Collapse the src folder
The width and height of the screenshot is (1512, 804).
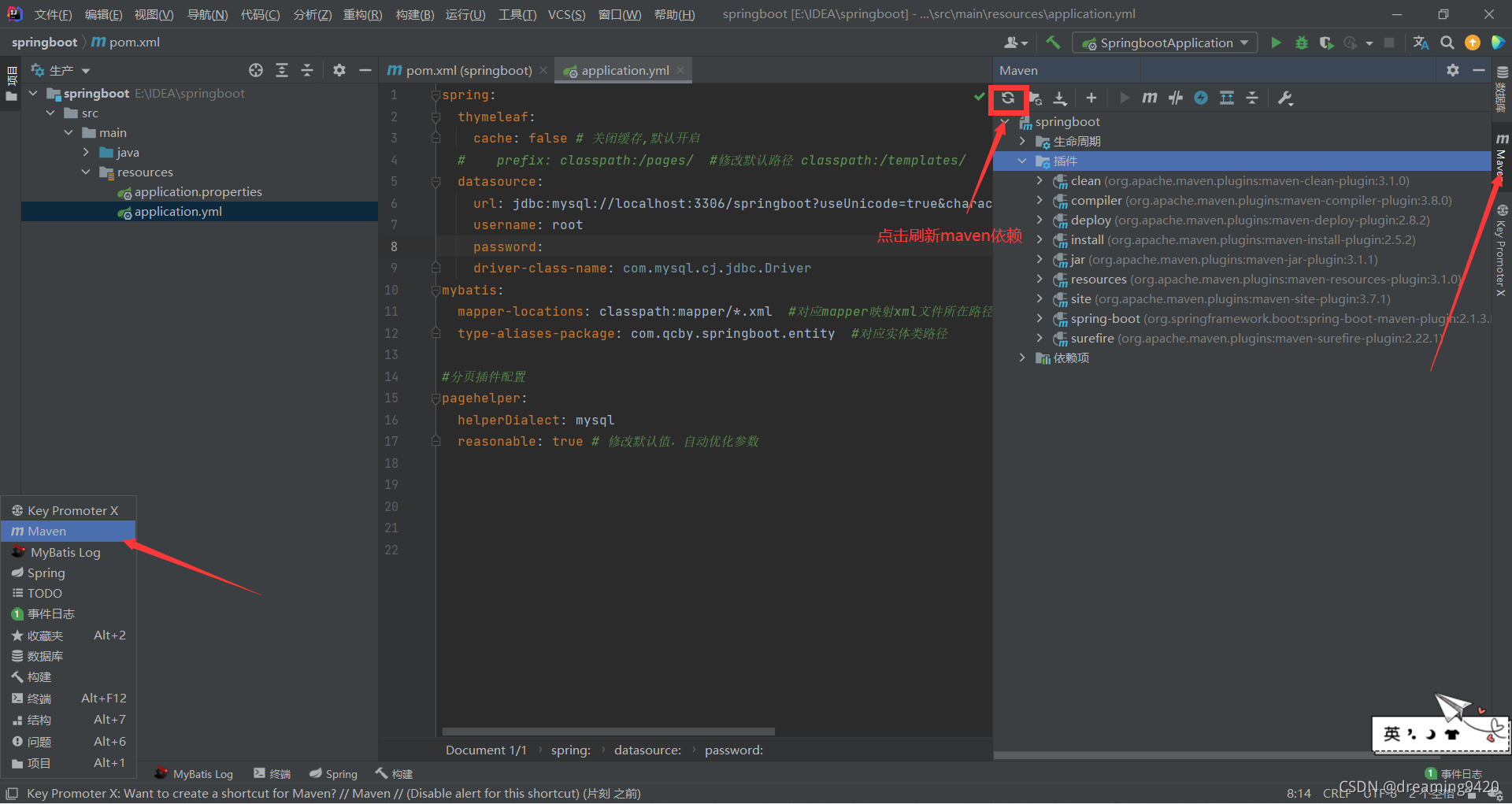[x=51, y=113]
